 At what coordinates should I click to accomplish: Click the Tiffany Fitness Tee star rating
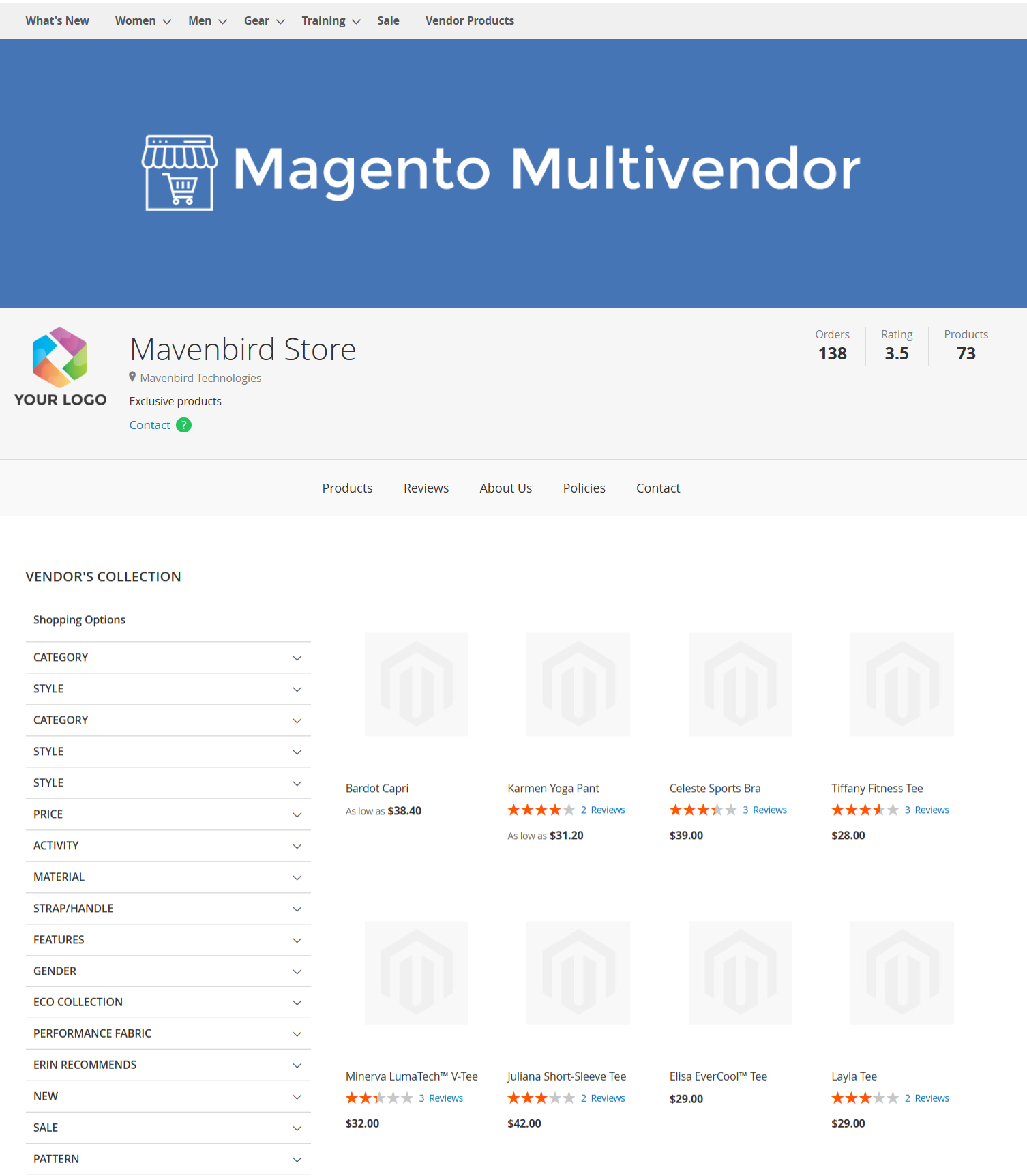(x=865, y=810)
